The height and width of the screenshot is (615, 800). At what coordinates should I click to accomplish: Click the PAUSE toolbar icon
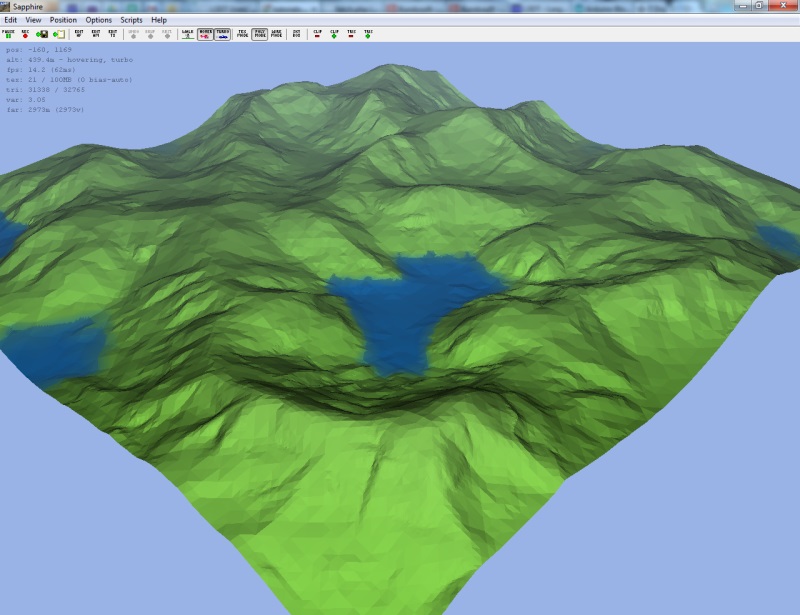tap(9, 33)
